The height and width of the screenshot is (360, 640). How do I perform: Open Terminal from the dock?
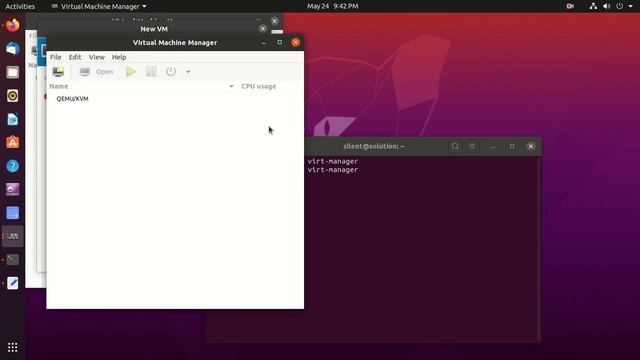click(x=13, y=260)
